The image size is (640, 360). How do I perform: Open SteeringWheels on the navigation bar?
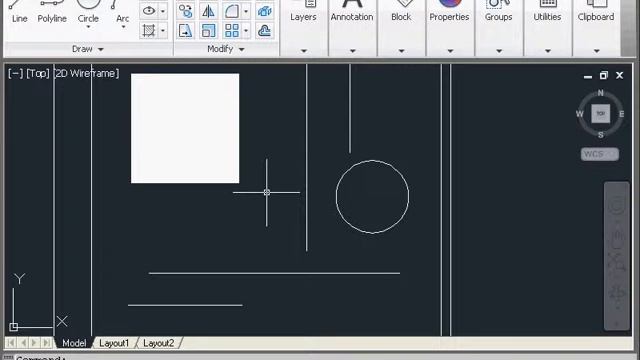point(617,205)
